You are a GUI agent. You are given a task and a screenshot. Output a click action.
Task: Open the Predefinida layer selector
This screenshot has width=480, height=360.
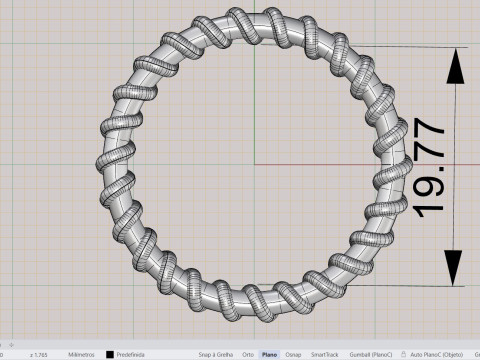pos(130,355)
